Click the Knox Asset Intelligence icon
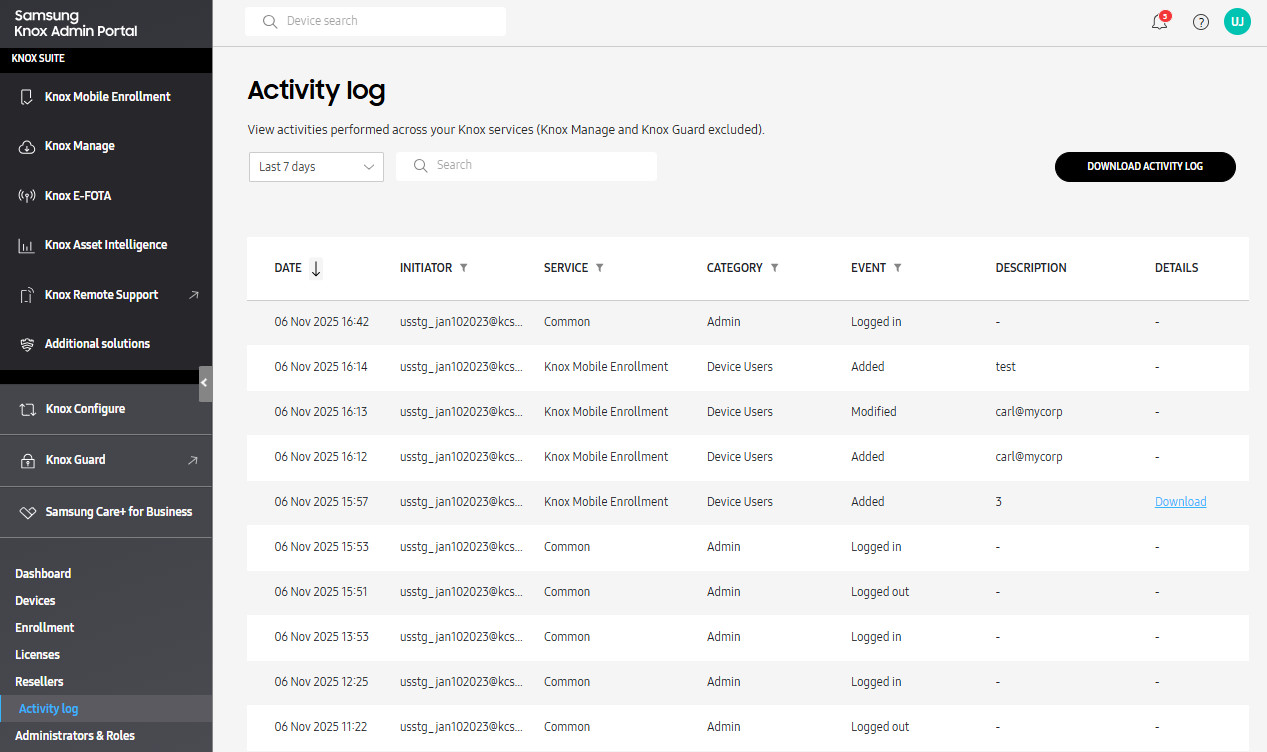Viewport: 1267px width, 752px height. (x=25, y=245)
